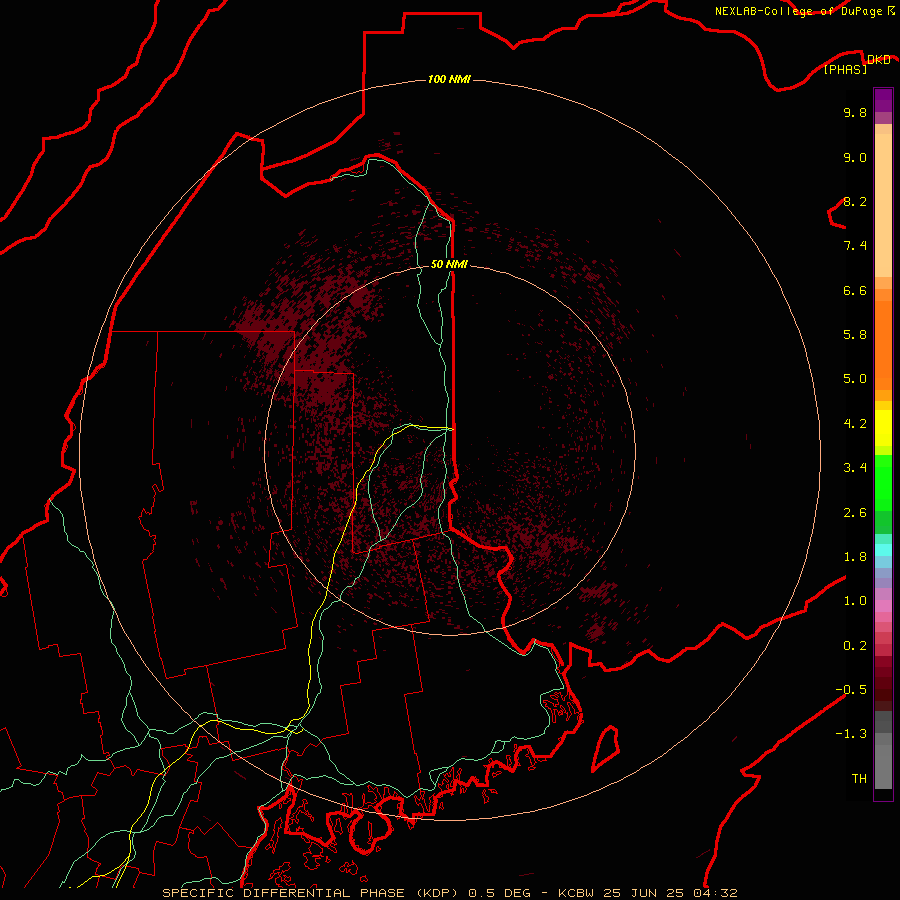Click the 7.4 value on the color scale
The image size is (900, 900).
855,246
